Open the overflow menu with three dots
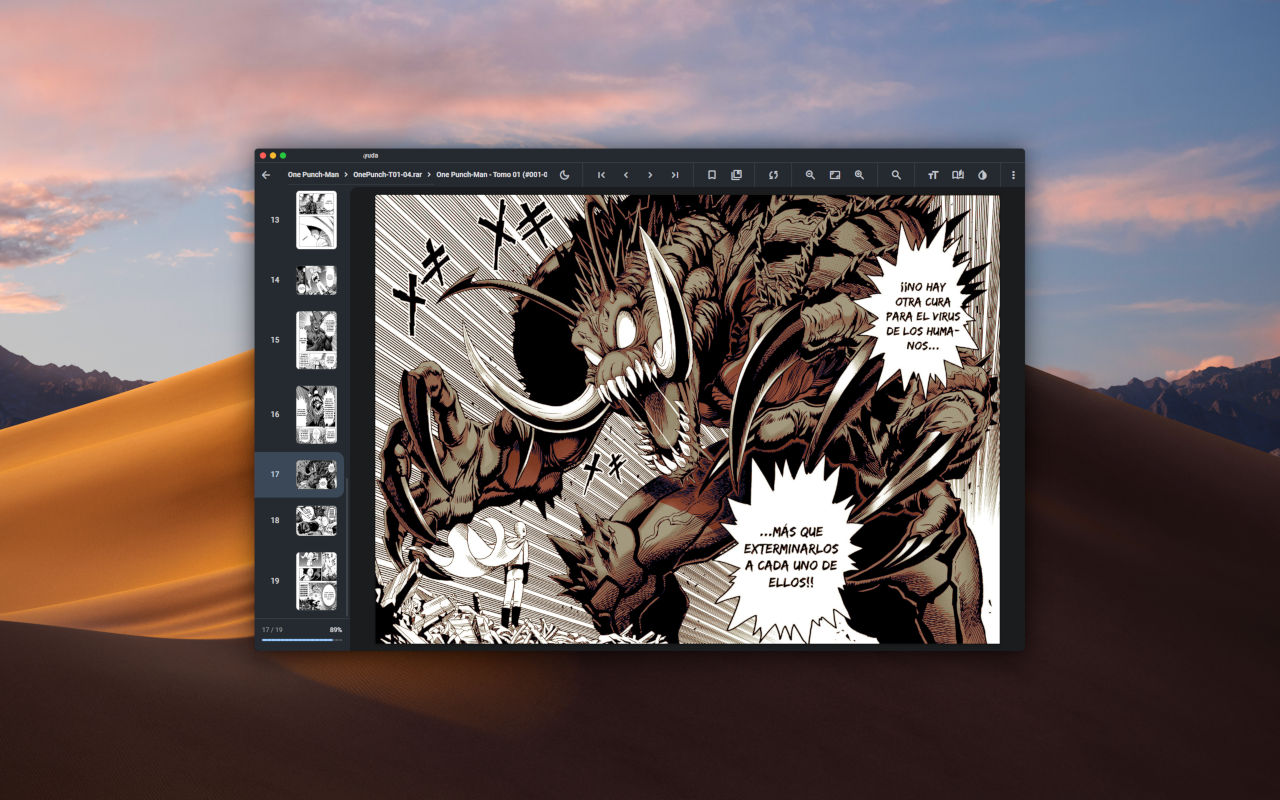1280x800 pixels. click(x=1012, y=174)
